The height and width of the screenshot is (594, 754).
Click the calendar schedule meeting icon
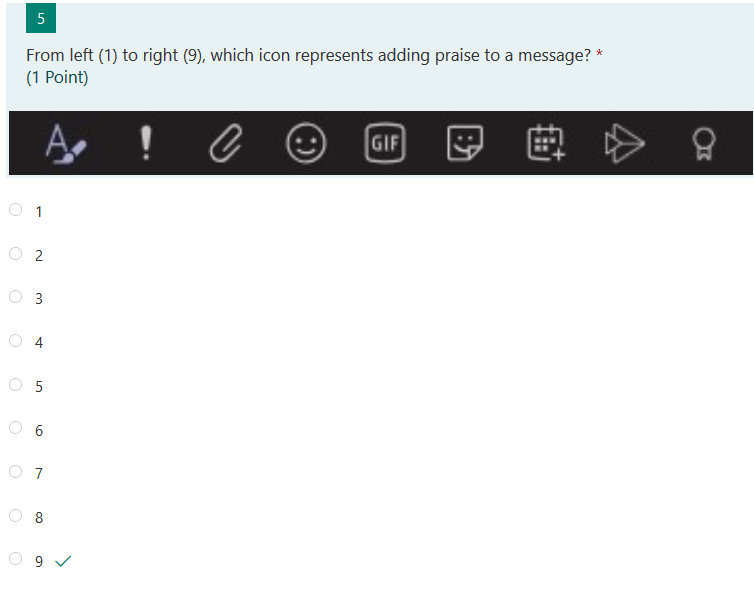[546, 142]
